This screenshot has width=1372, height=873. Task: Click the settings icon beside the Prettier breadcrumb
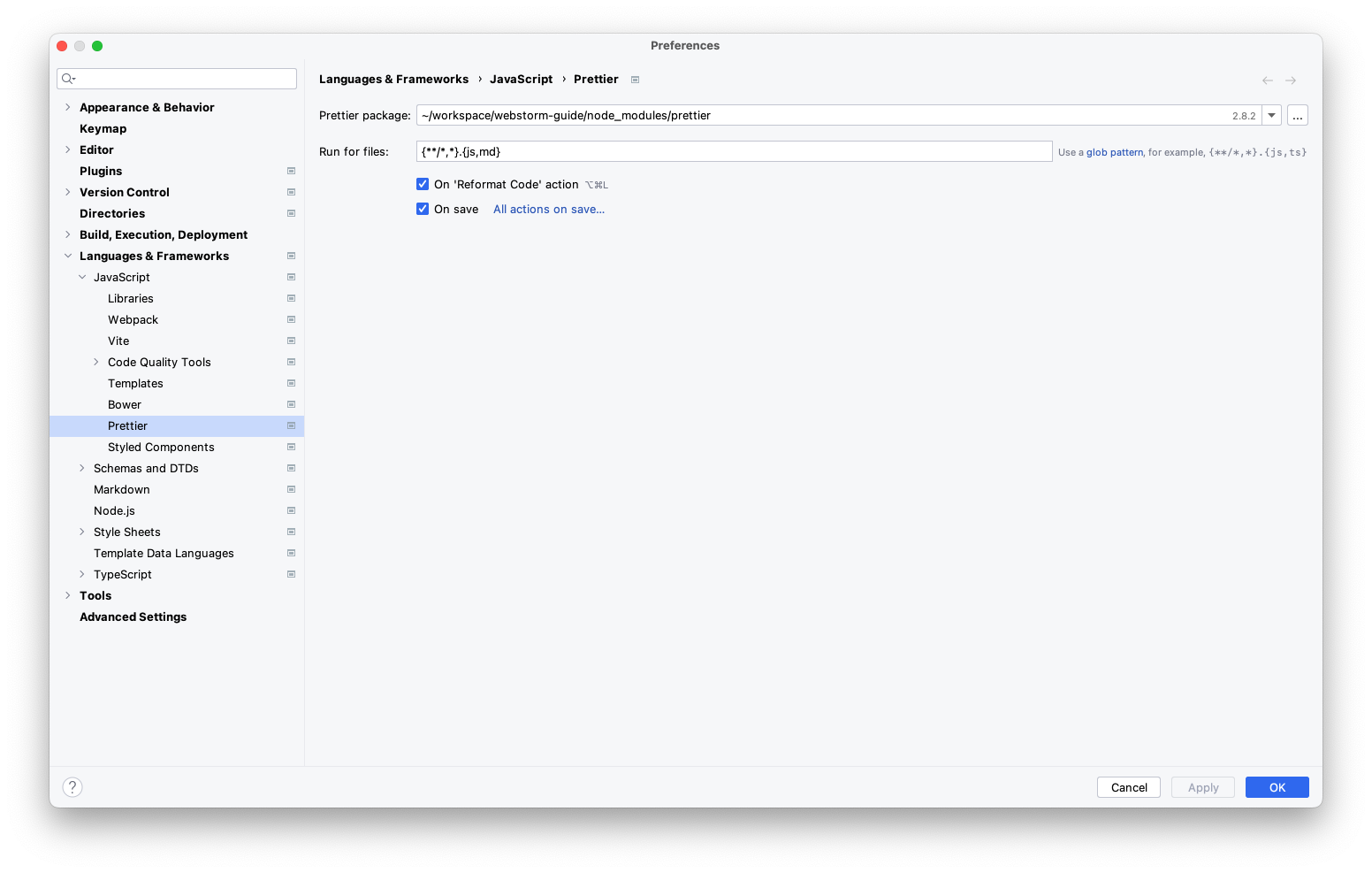[635, 79]
